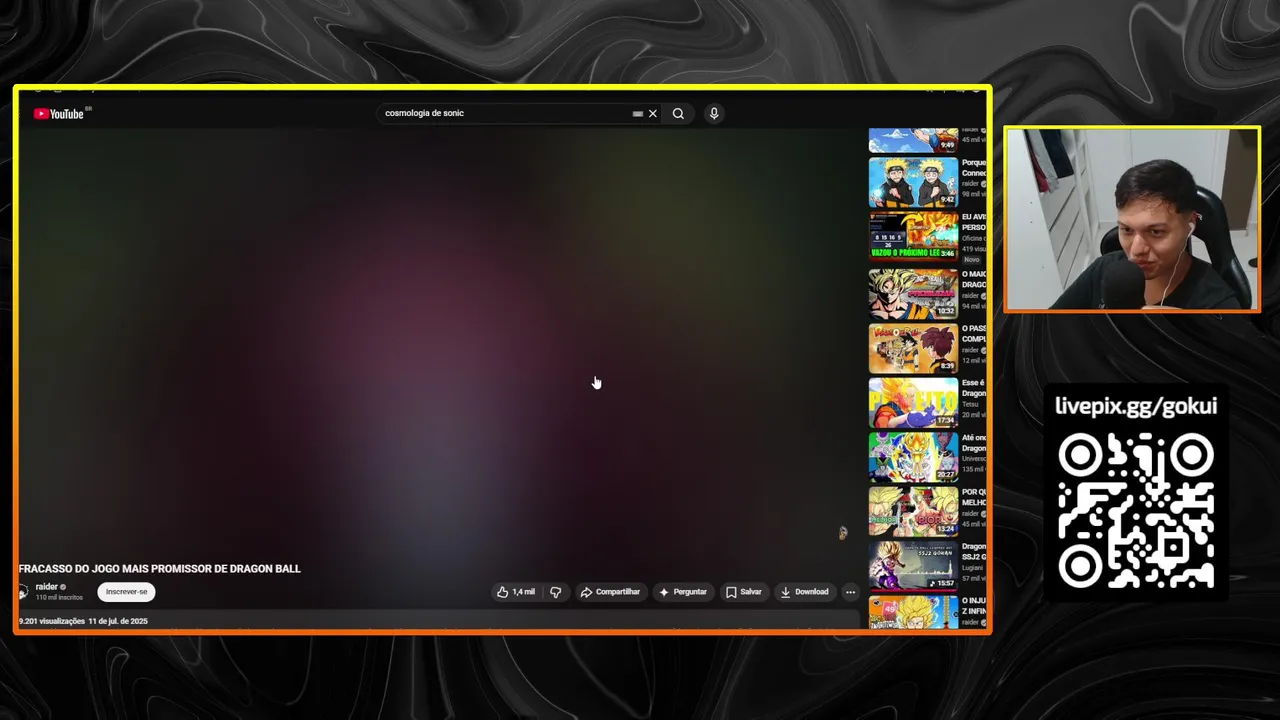Open the suggested video lasting 3:46
The height and width of the screenshot is (720, 1280).
(x=913, y=236)
